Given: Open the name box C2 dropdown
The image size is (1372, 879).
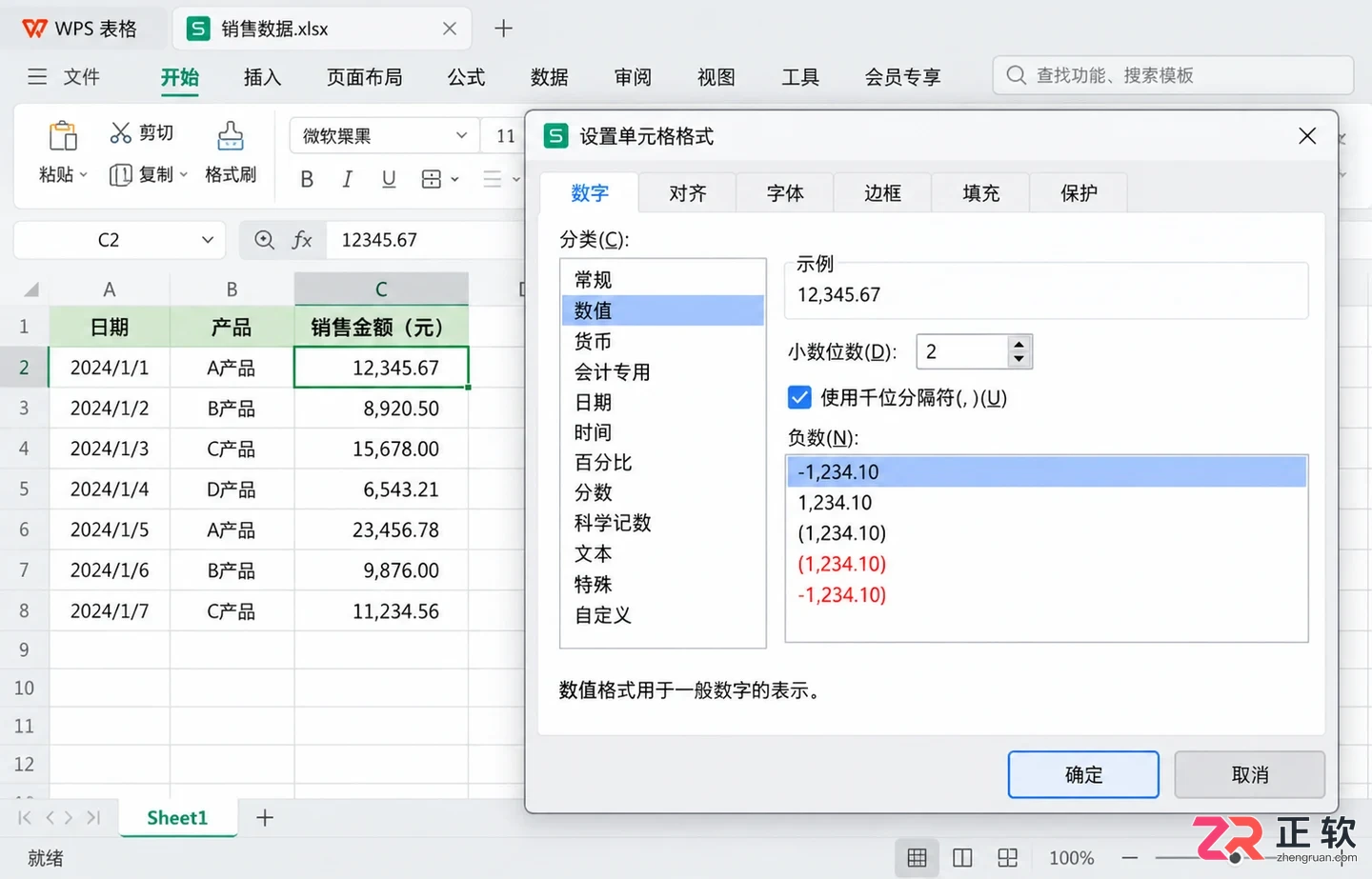Looking at the screenshot, I should 208,240.
